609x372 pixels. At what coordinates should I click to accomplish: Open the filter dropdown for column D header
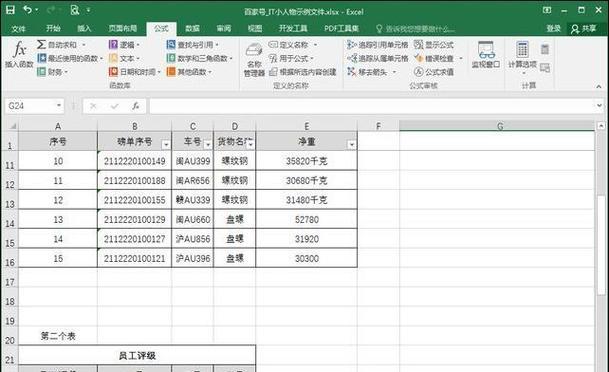point(251,144)
